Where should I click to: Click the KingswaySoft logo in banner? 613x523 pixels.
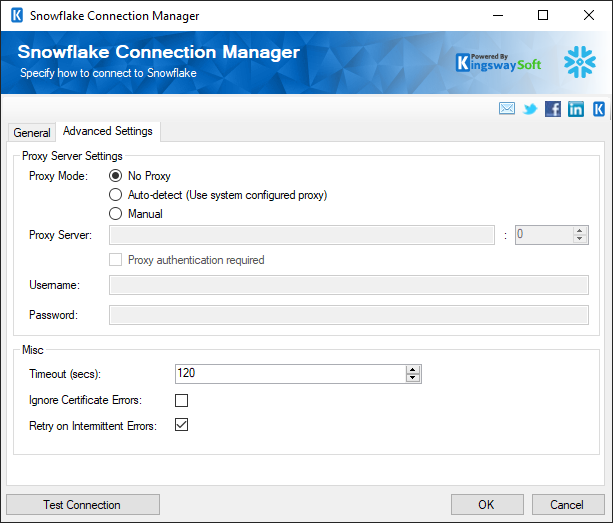pyautogui.click(x=498, y=63)
